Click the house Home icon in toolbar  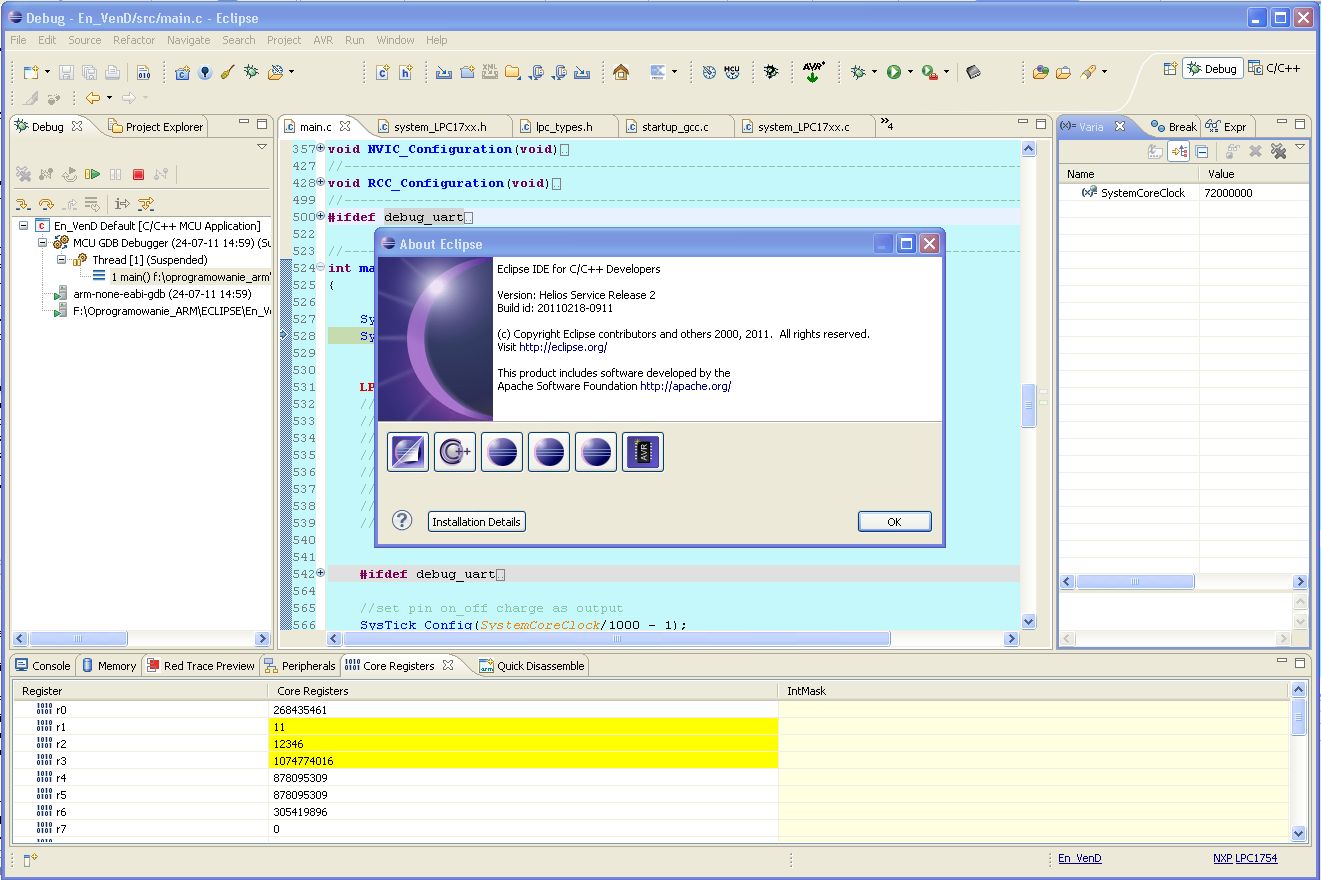621,72
